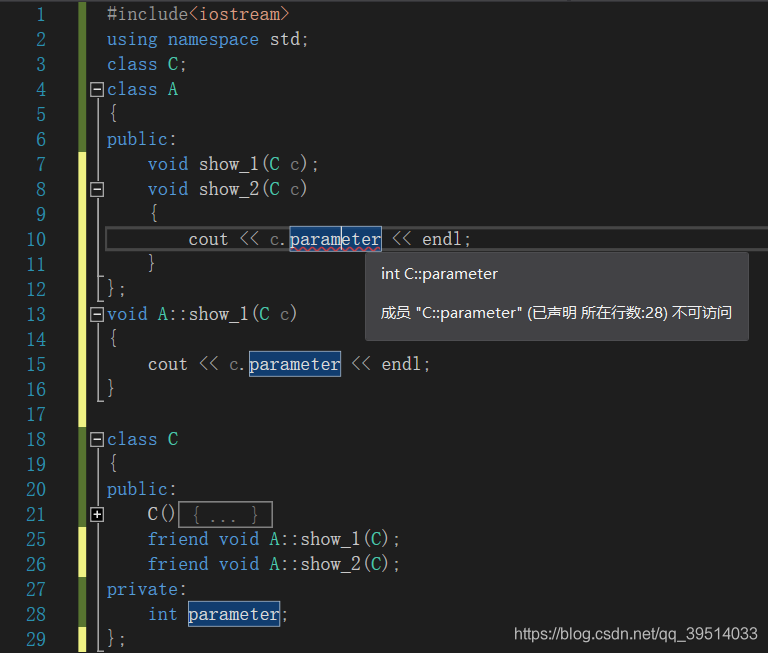
Task: Click #include<iostream> on line 1
Action: click(198, 14)
